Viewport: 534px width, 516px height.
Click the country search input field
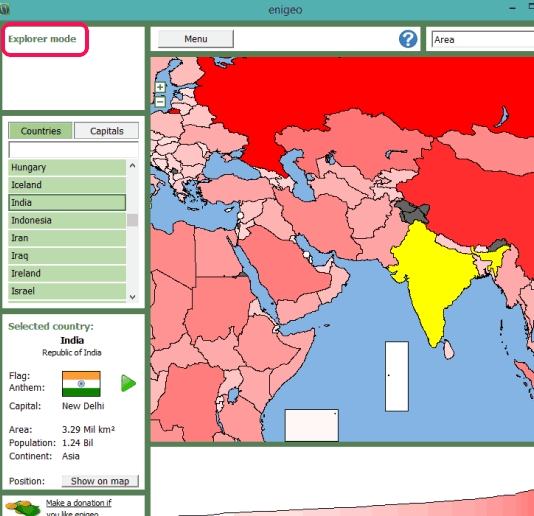click(74, 150)
